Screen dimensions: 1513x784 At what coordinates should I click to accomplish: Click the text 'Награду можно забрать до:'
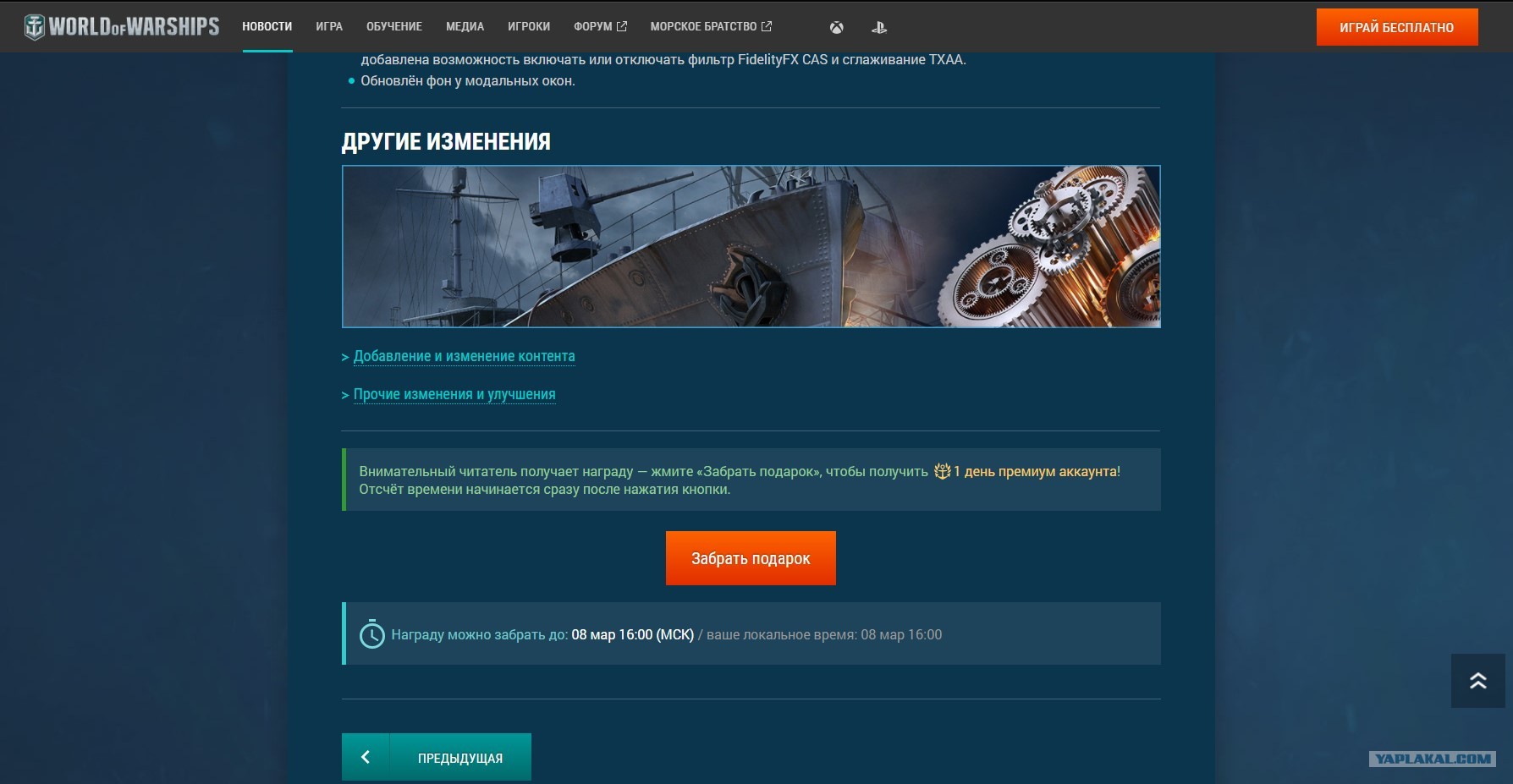pos(480,634)
